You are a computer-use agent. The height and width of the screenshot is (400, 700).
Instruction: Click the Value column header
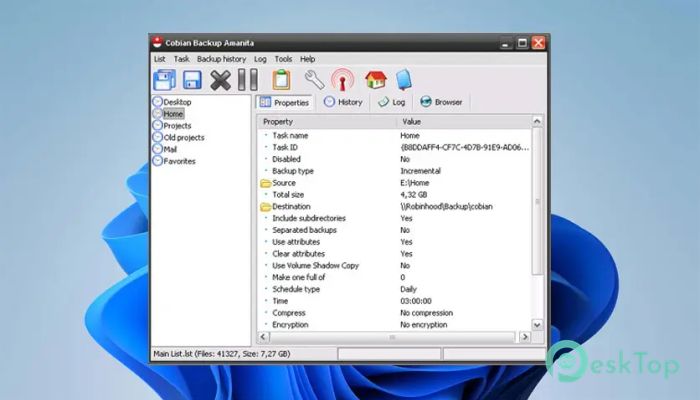(x=464, y=121)
